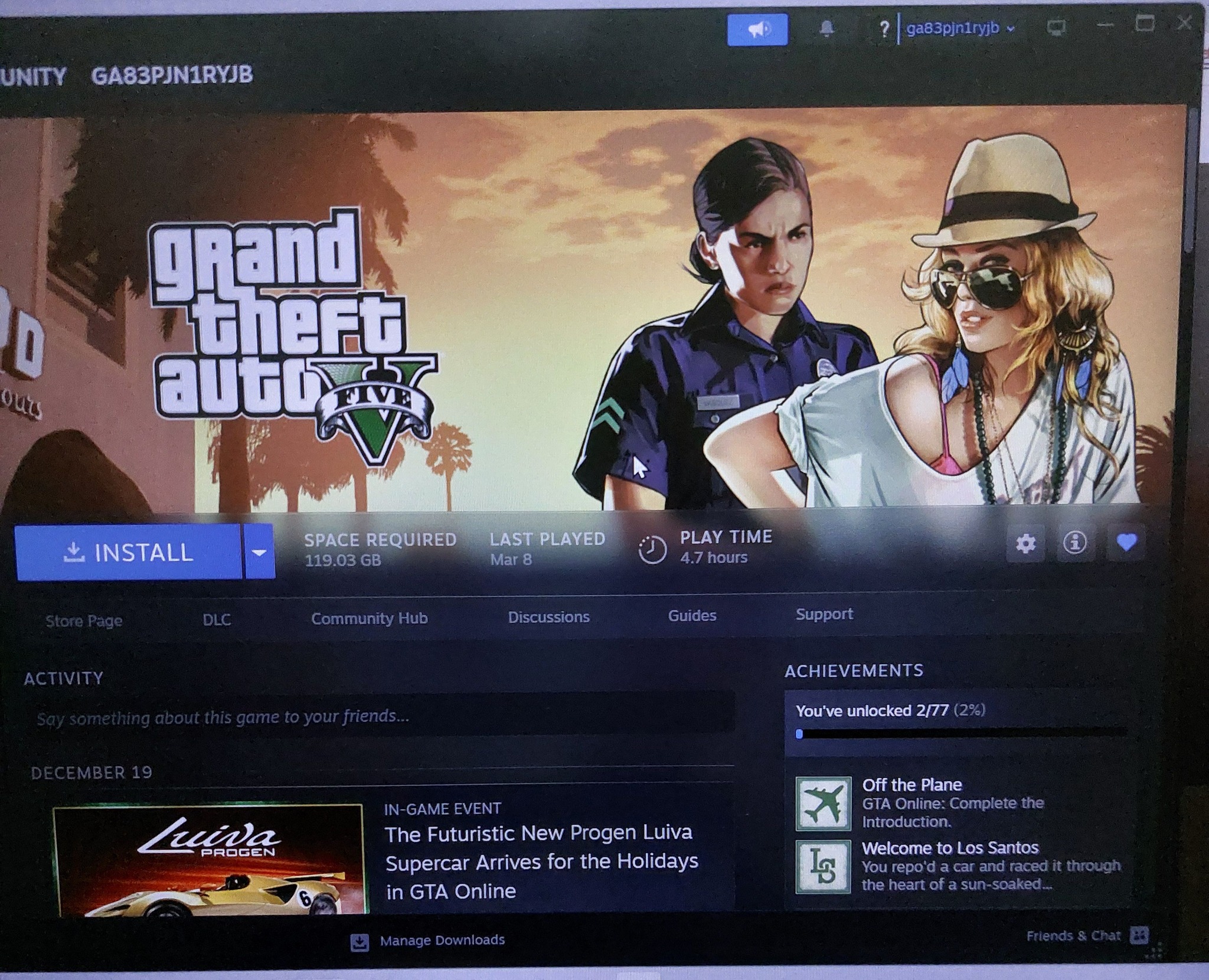This screenshot has height=980, width=1209.
Task: Toggle the favorite heart icon
Action: (x=1126, y=542)
